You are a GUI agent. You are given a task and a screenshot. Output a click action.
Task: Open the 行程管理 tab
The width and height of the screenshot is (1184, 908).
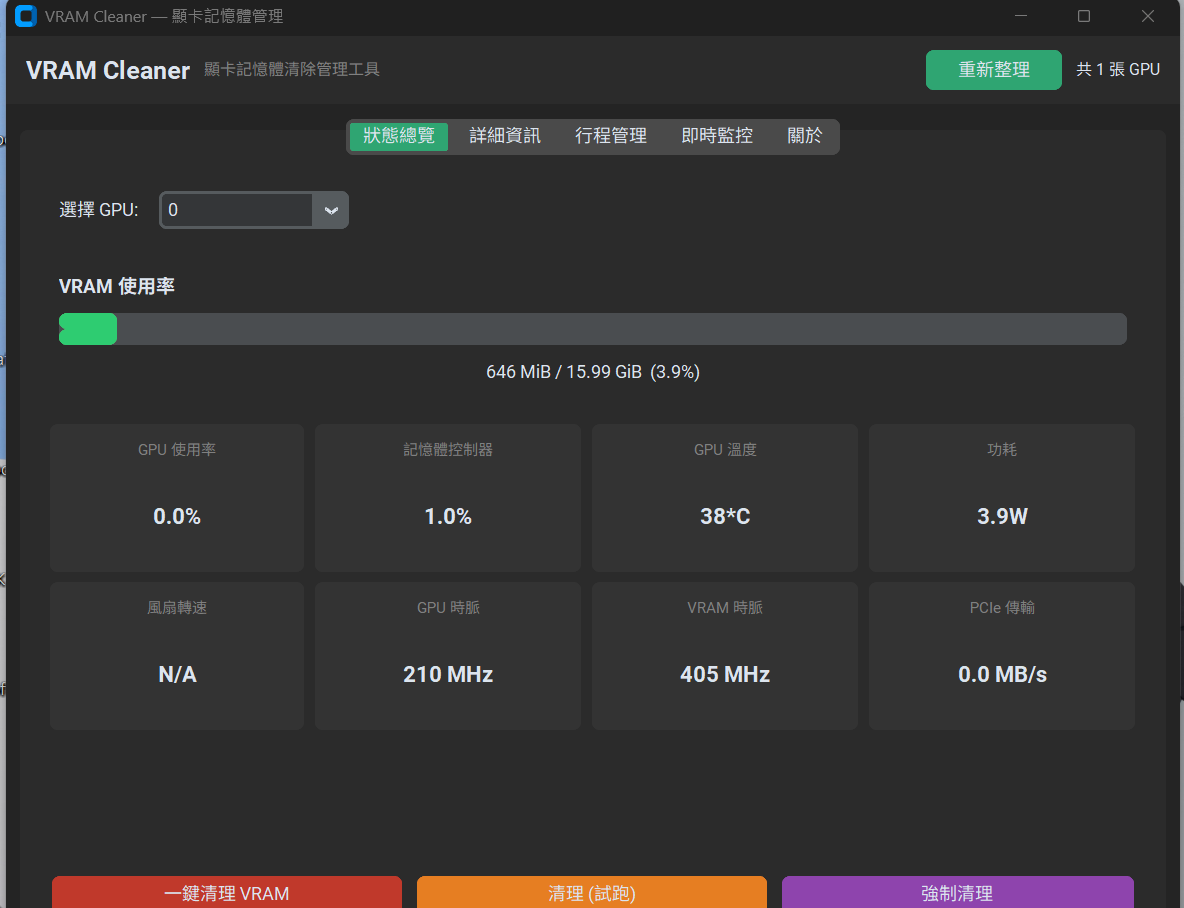point(611,136)
